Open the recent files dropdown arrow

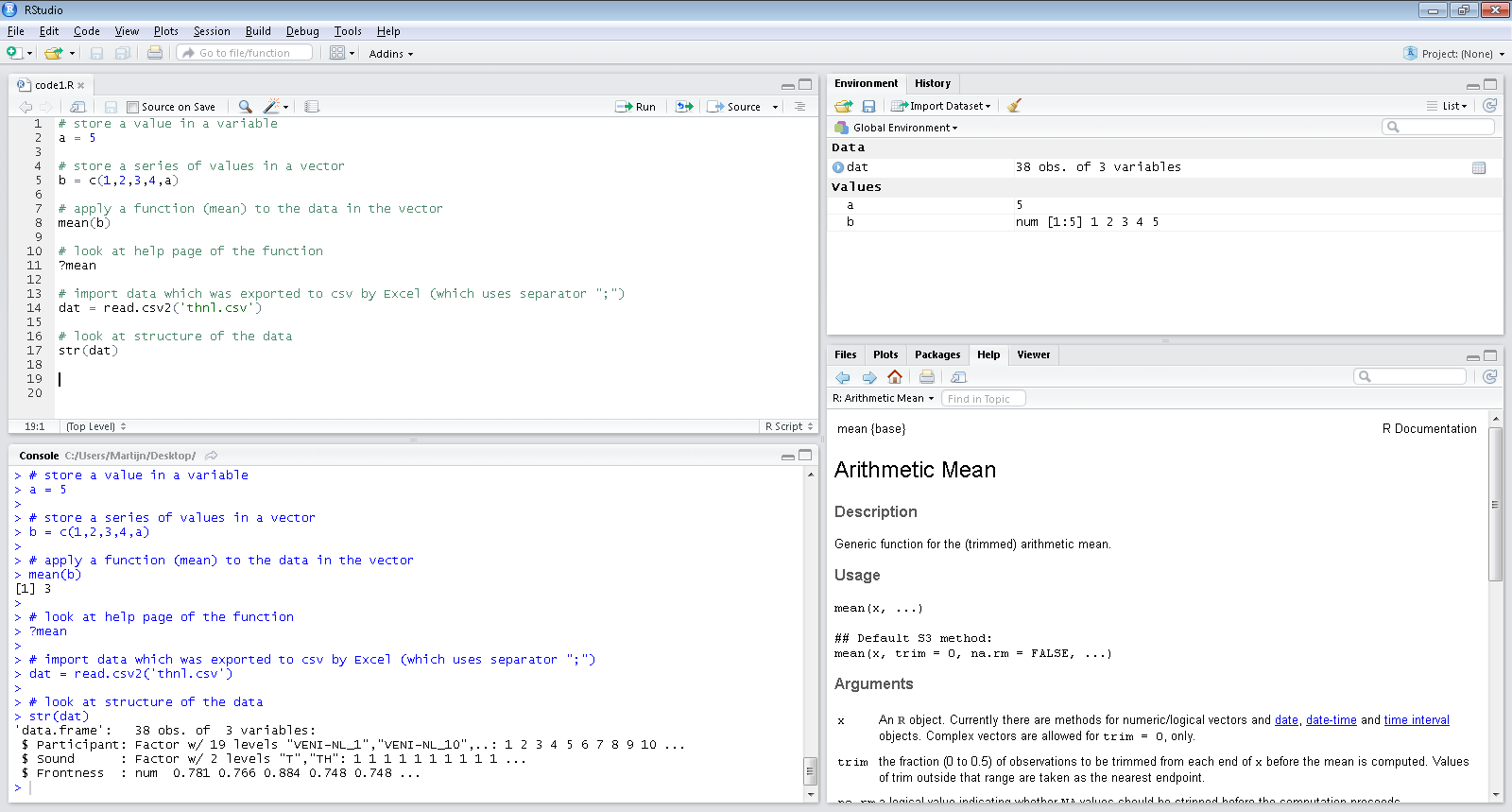tap(72, 54)
